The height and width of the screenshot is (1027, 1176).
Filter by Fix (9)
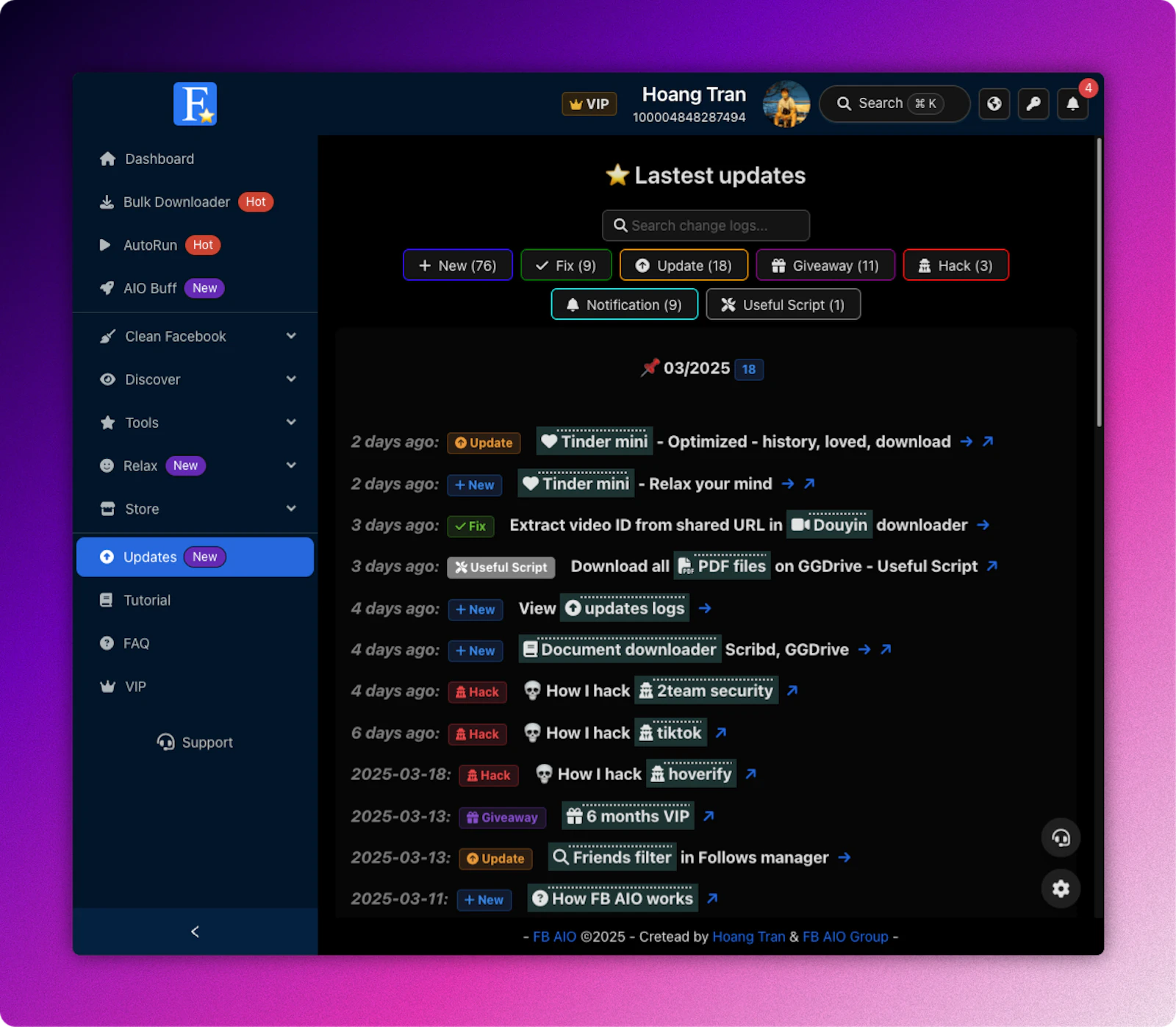pyautogui.click(x=566, y=265)
